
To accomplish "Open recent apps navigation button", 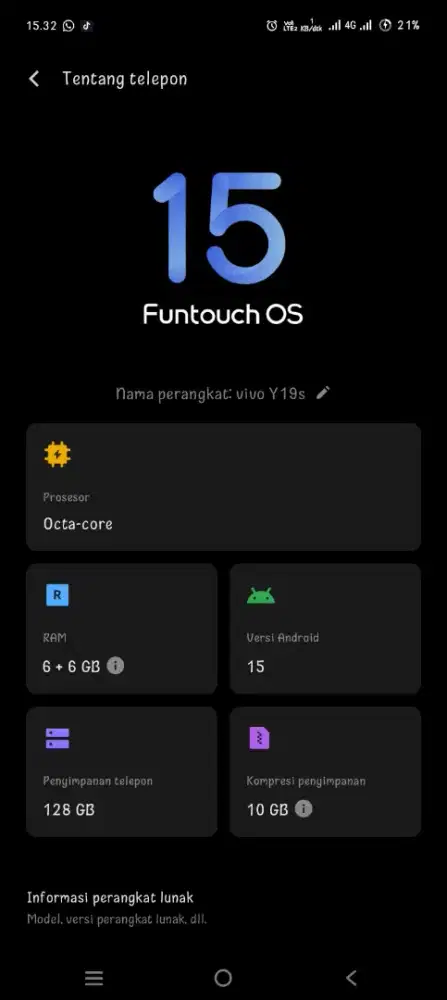I will [x=94, y=978].
